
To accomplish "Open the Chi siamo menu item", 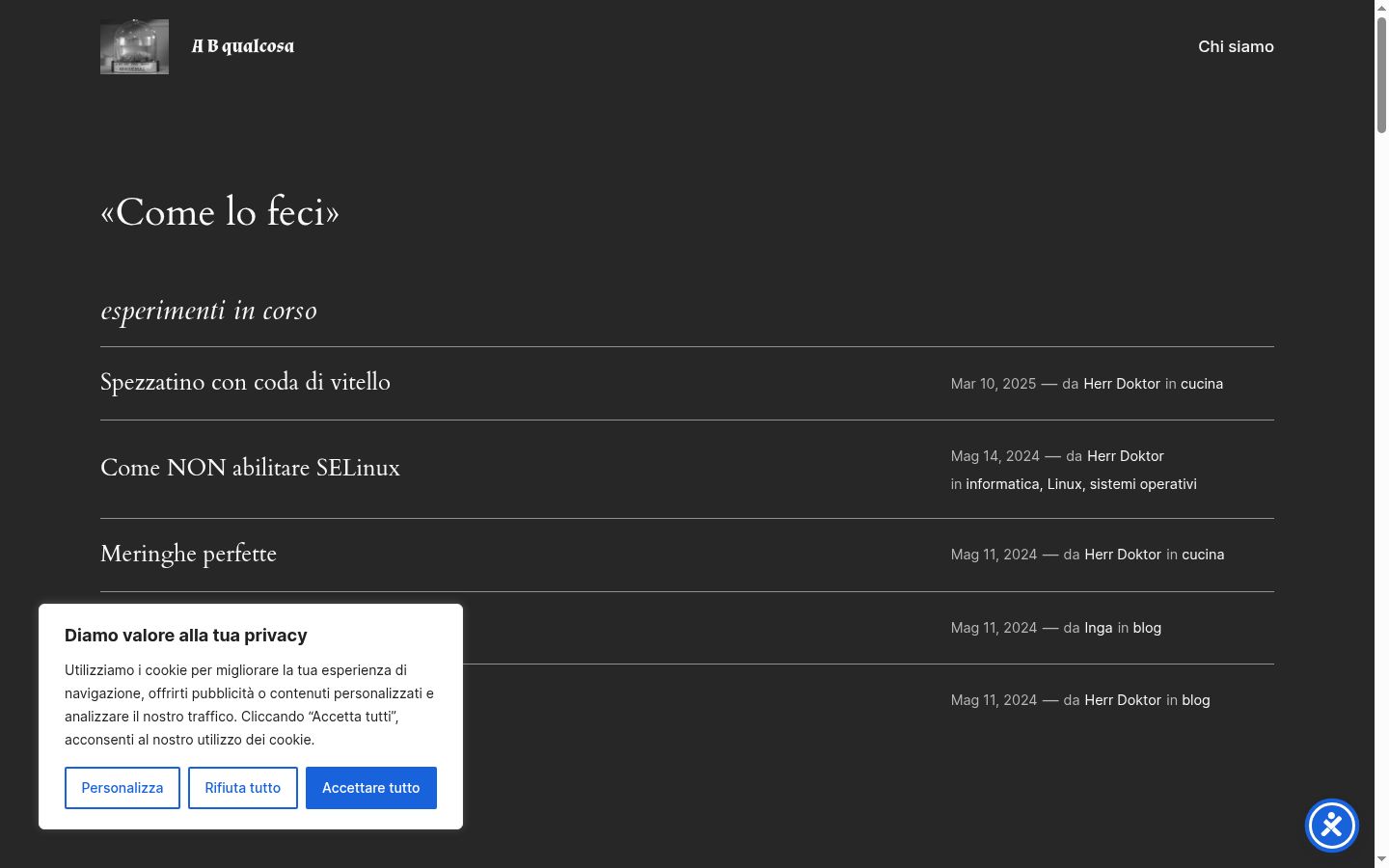I will (1236, 46).
